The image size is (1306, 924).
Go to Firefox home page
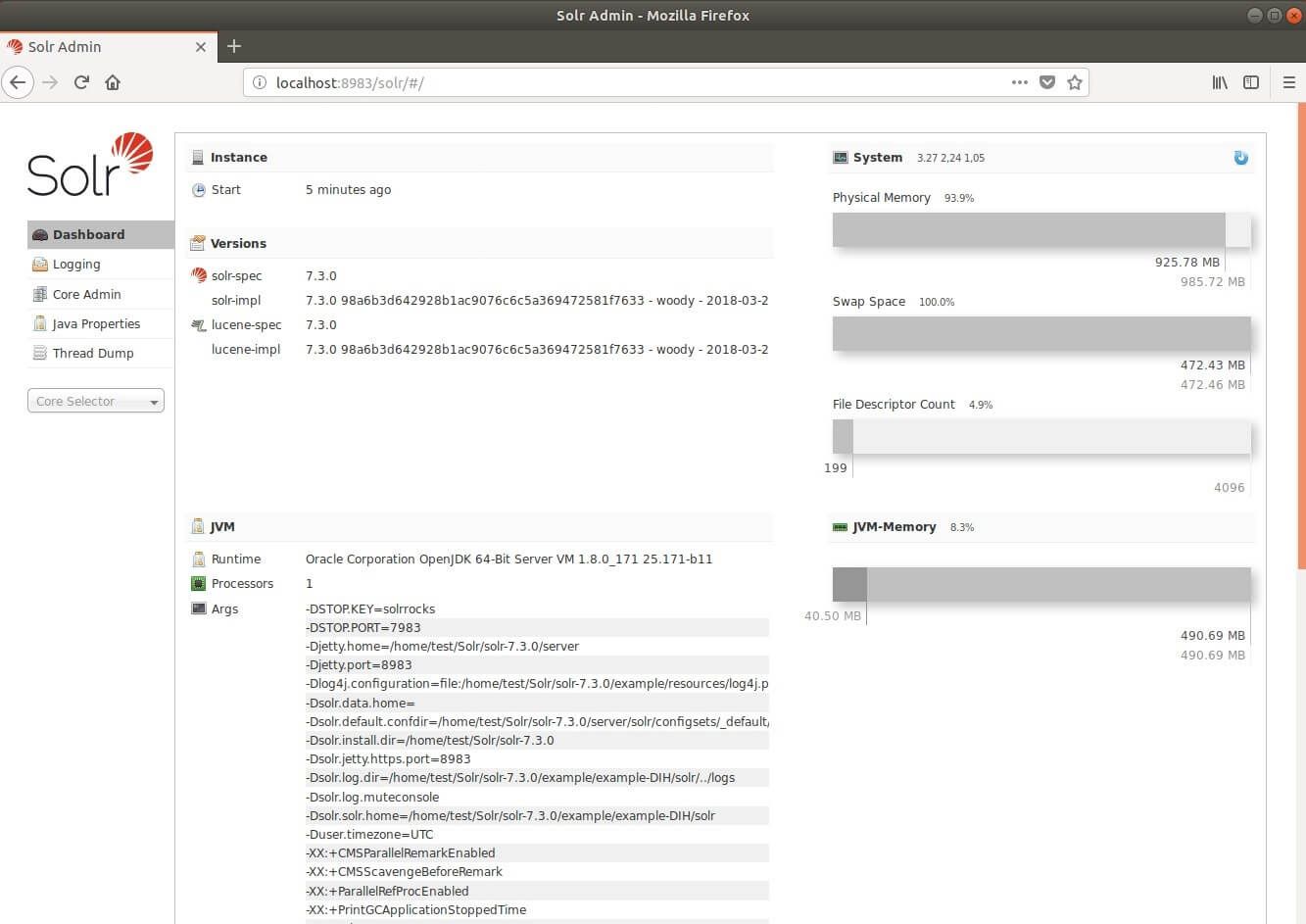[113, 82]
